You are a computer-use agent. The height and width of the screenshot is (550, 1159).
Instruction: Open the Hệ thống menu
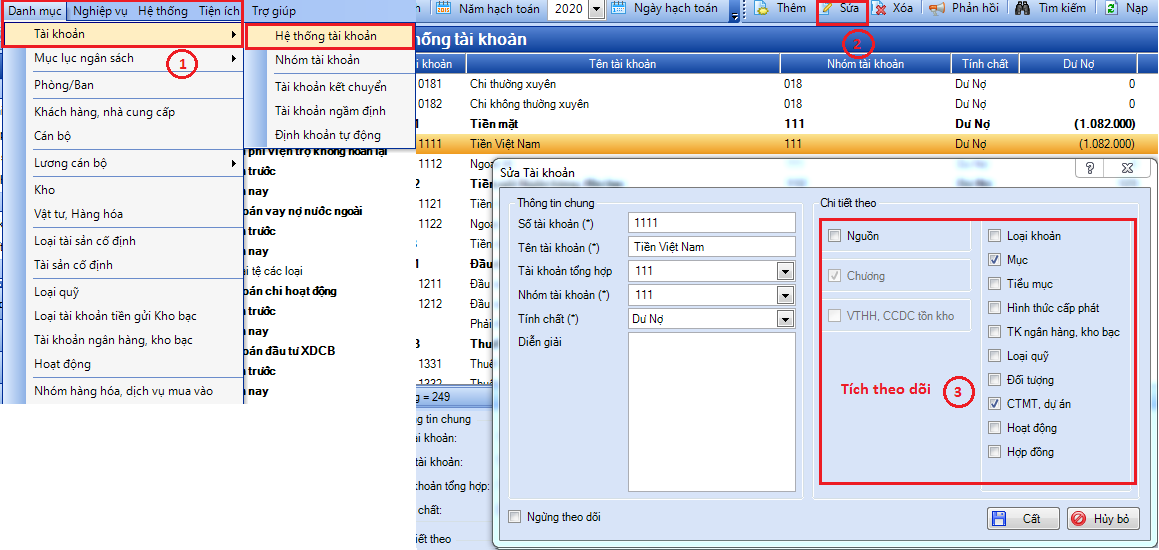click(x=162, y=11)
